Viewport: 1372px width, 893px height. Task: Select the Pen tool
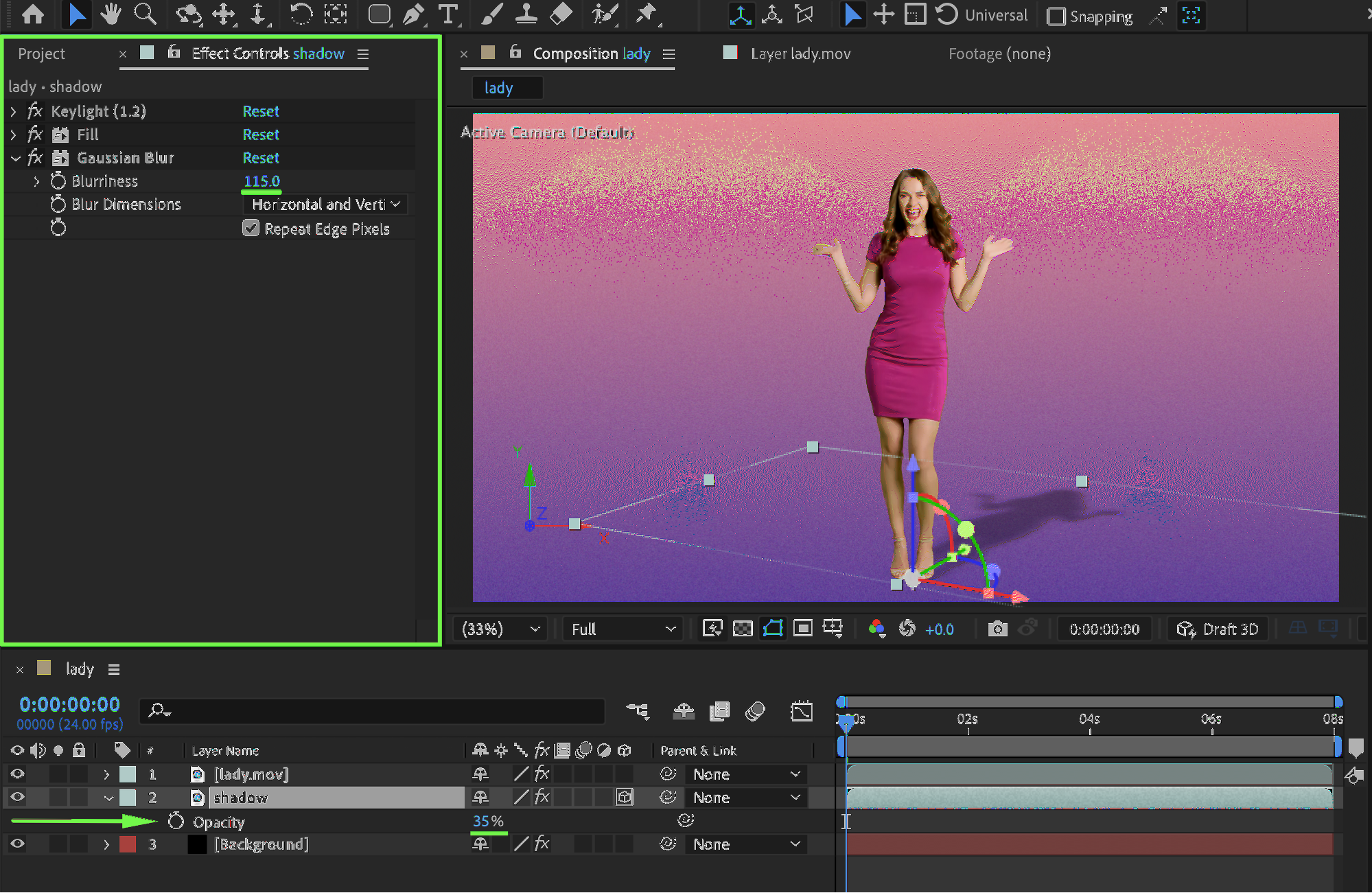413,14
